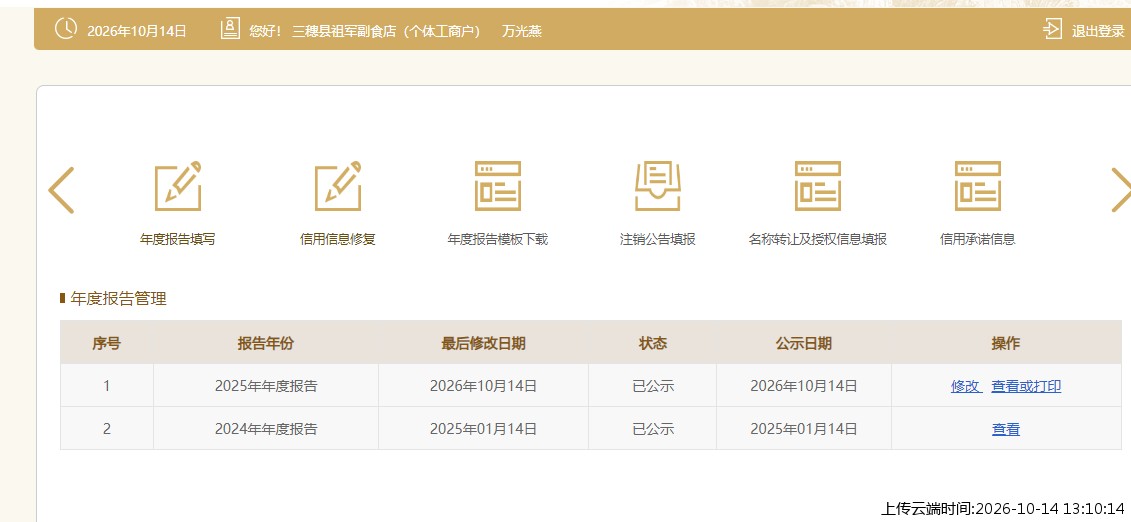1131x522 pixels.
Task: Click 已公示 status in the 2024 report row
Action: click(653, 429)
